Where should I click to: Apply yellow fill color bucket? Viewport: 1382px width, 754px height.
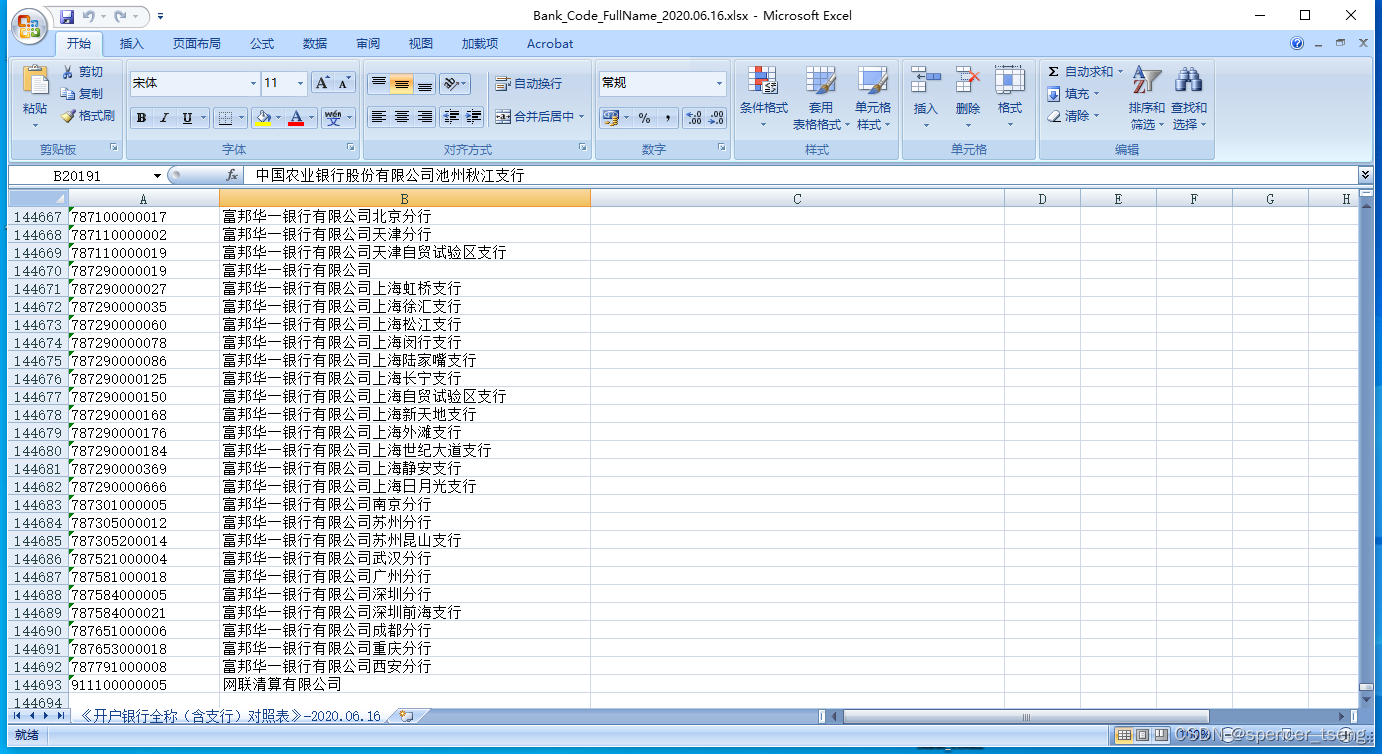point(263,118)
